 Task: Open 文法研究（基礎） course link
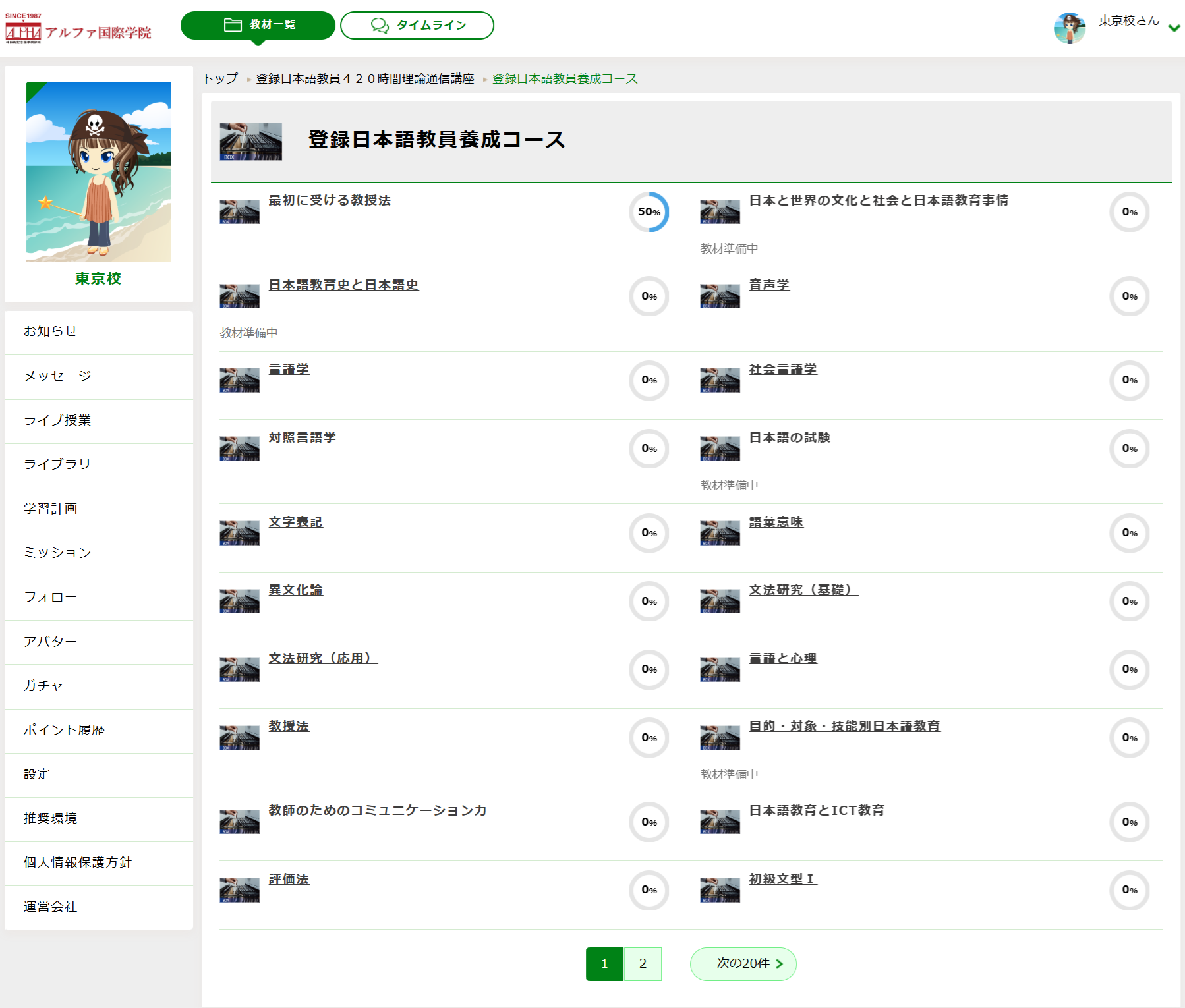point(803,590)
